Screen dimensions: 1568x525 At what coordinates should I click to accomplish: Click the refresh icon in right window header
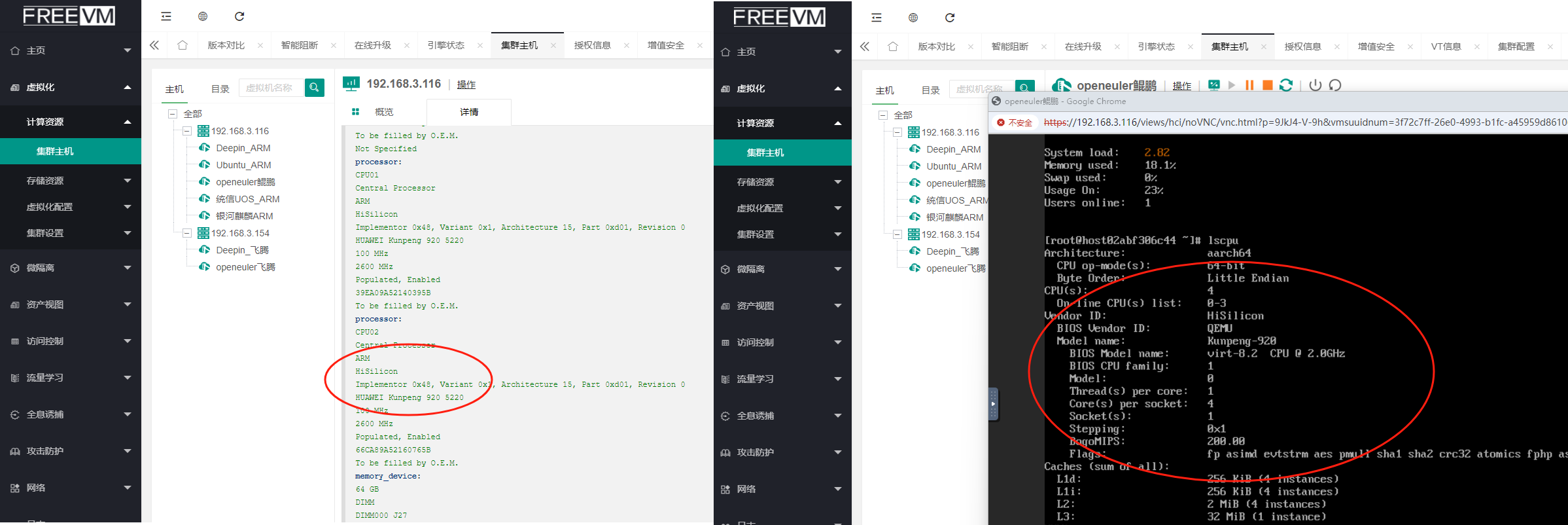950,18
